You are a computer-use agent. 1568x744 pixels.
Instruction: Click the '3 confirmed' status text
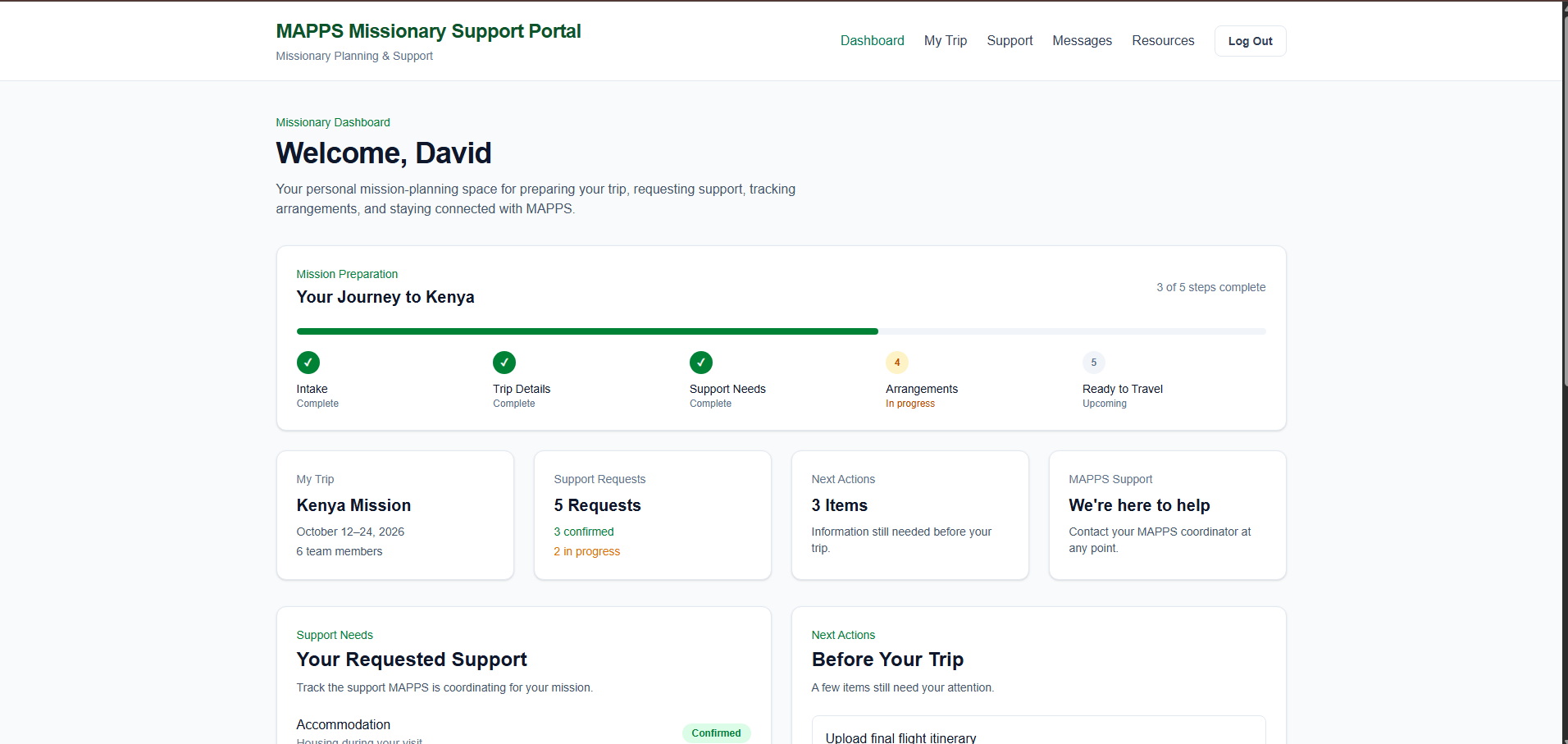[x=584, y=532]
